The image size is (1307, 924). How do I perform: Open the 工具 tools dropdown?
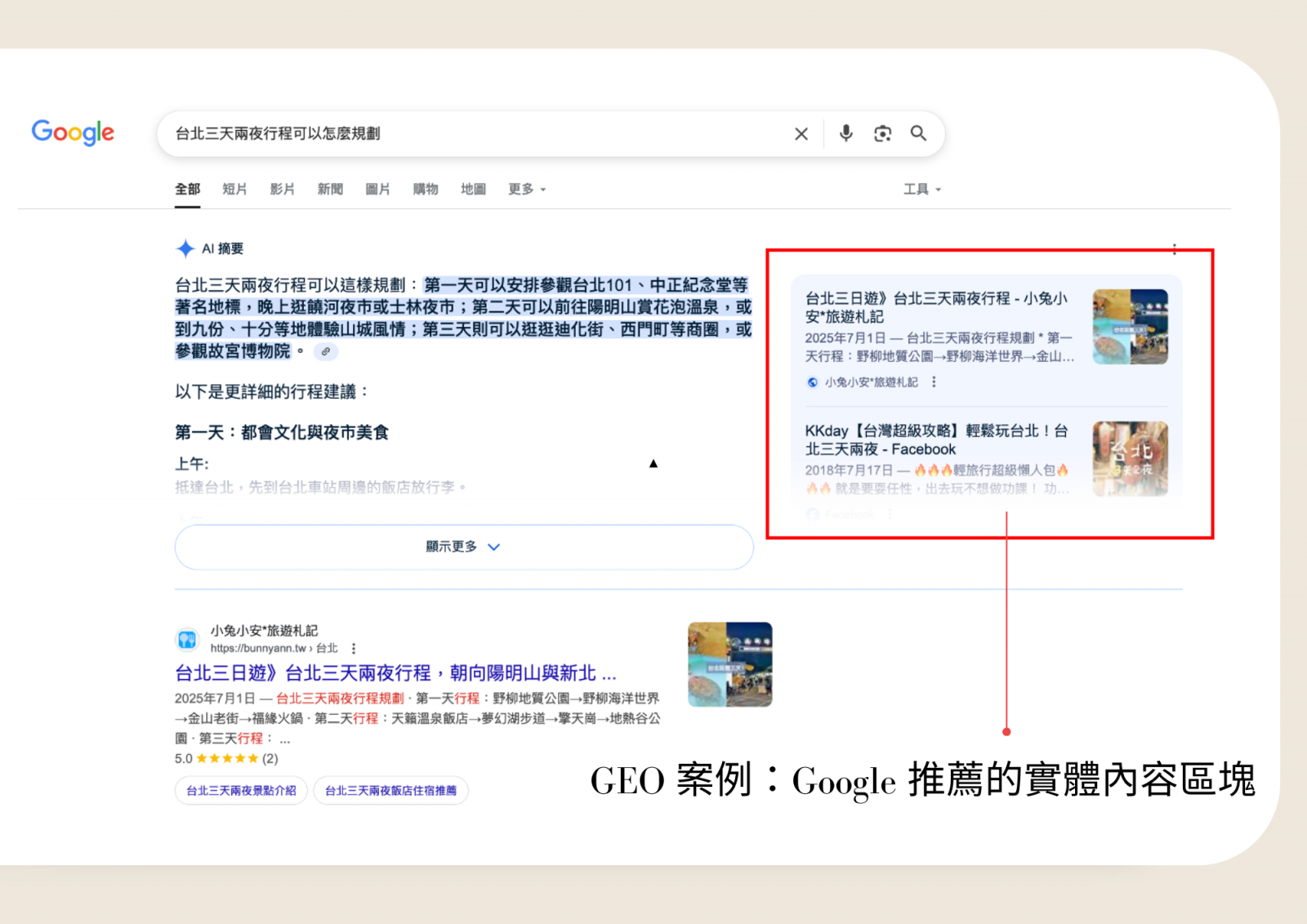(921, 190)
